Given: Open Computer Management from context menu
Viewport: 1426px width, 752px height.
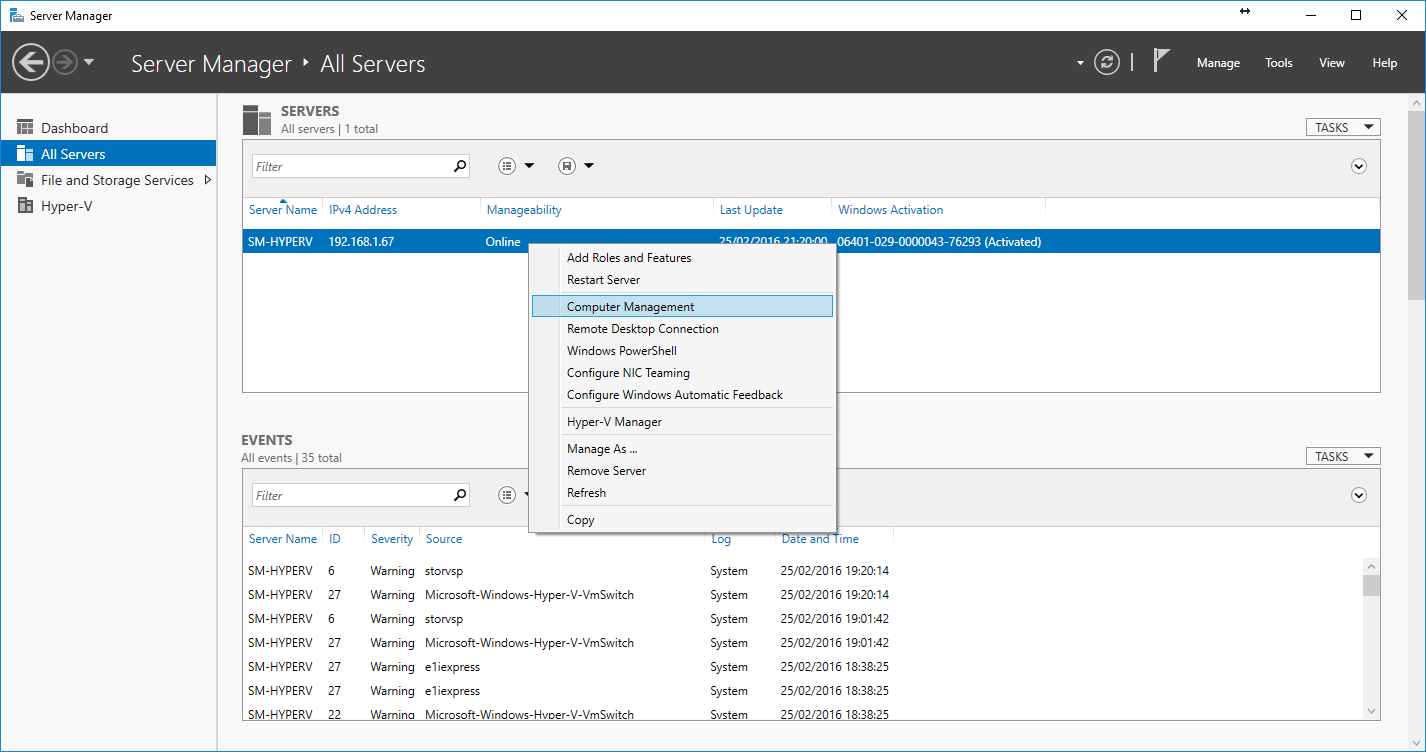Looking at the screenshot, I should pyautogui.click(x=683, y=307).
